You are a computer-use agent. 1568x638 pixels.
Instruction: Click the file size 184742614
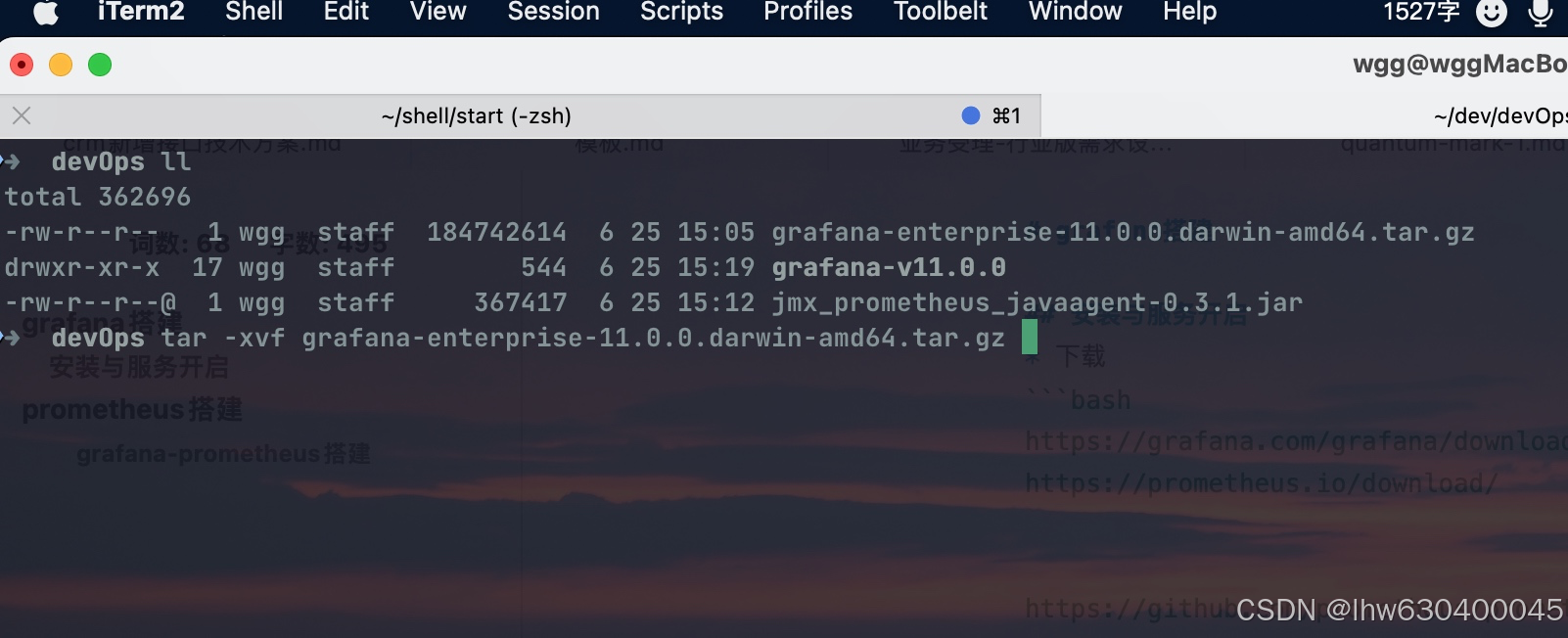pos(496,232)
